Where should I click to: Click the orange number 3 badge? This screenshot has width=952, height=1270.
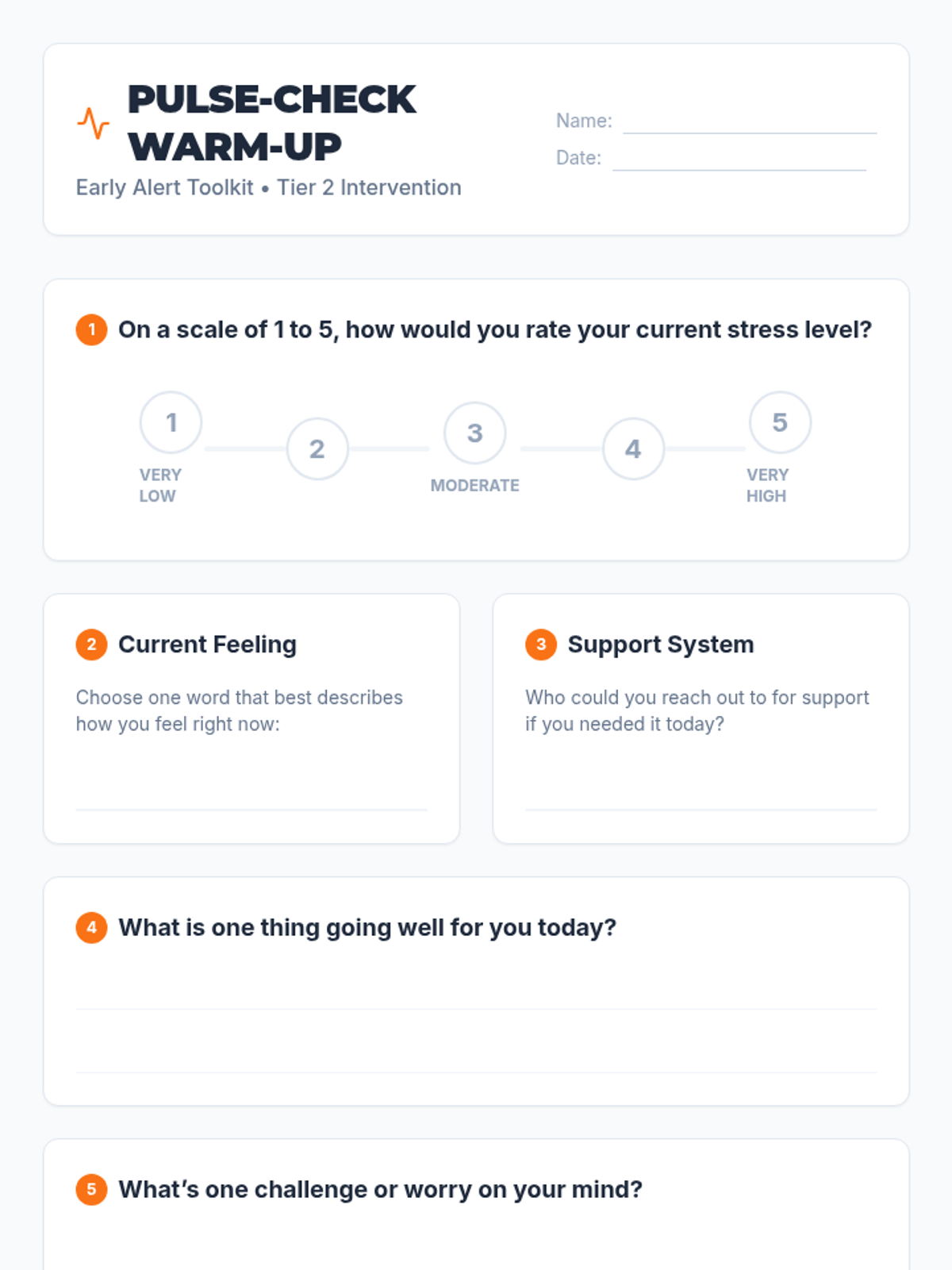pos(541,644)
